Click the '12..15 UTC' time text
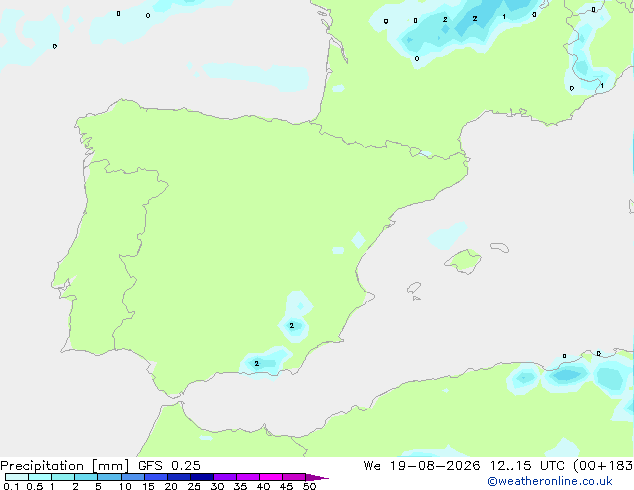 (527, 466)
